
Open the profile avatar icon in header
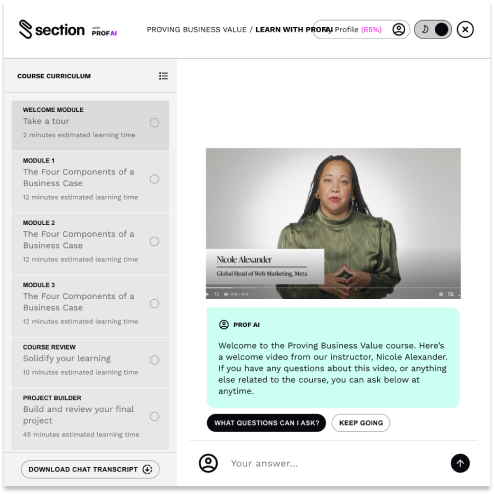pyautogui.click(x=399, y=29)
